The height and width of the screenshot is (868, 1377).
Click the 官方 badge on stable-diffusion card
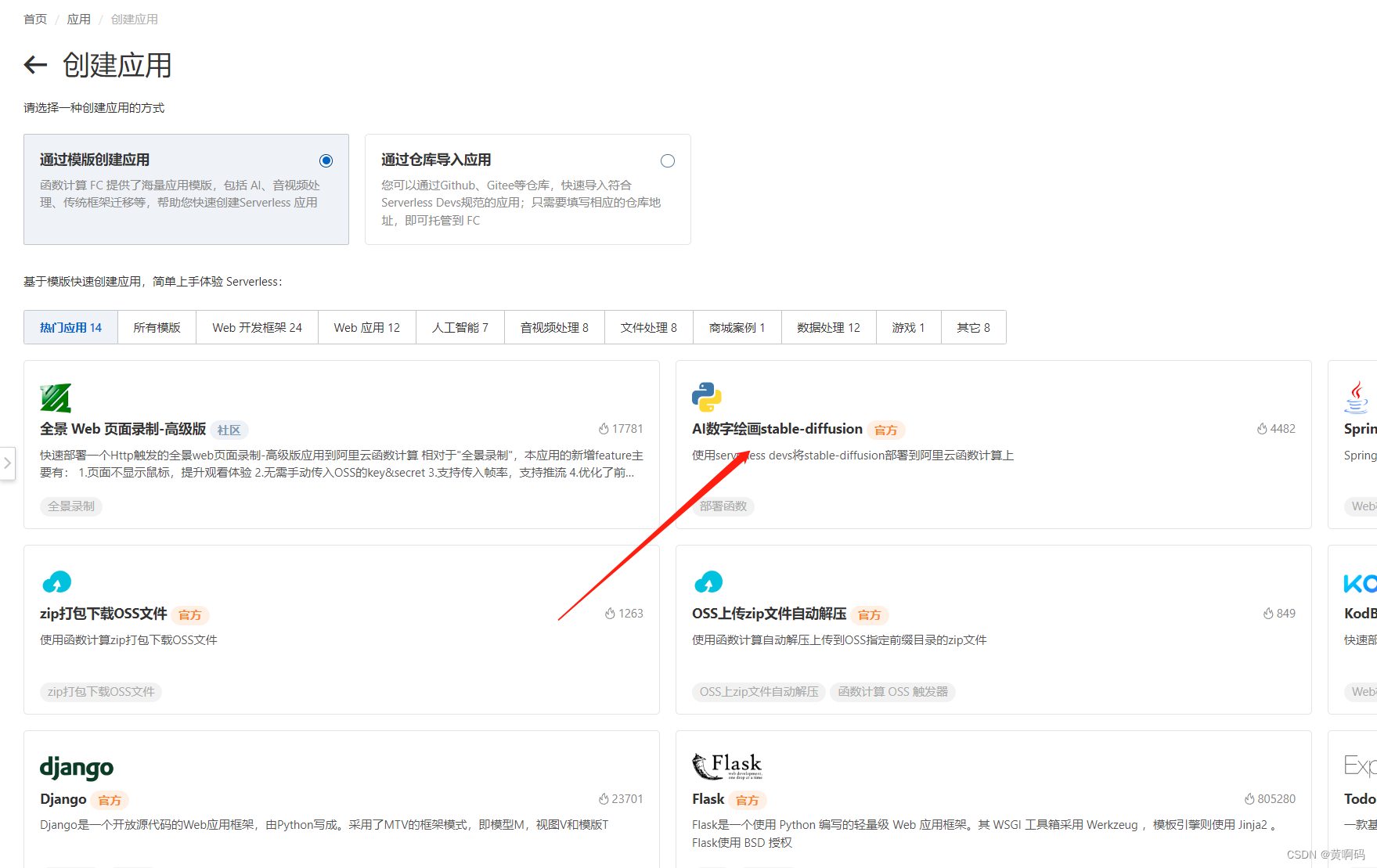886,430
